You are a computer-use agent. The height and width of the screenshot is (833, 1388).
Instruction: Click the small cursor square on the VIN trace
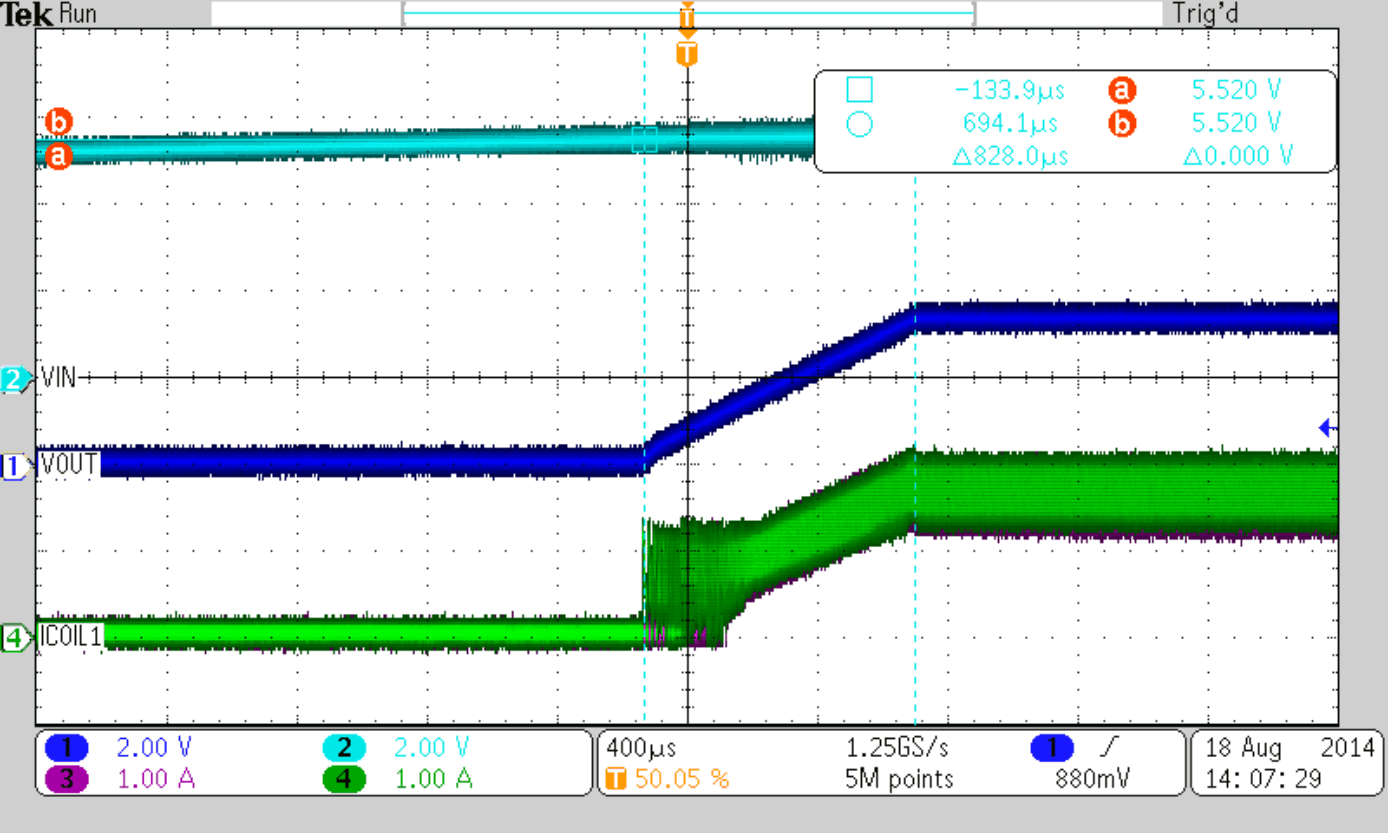click(x=645, y=140)
